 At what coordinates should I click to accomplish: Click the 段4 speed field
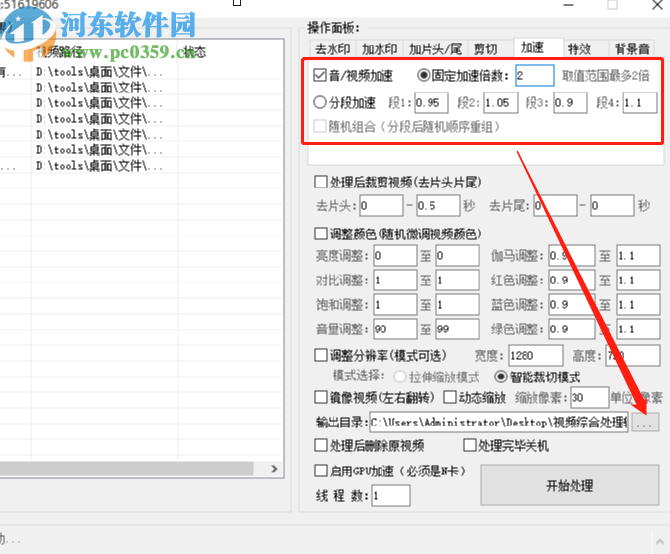(640, 103)
